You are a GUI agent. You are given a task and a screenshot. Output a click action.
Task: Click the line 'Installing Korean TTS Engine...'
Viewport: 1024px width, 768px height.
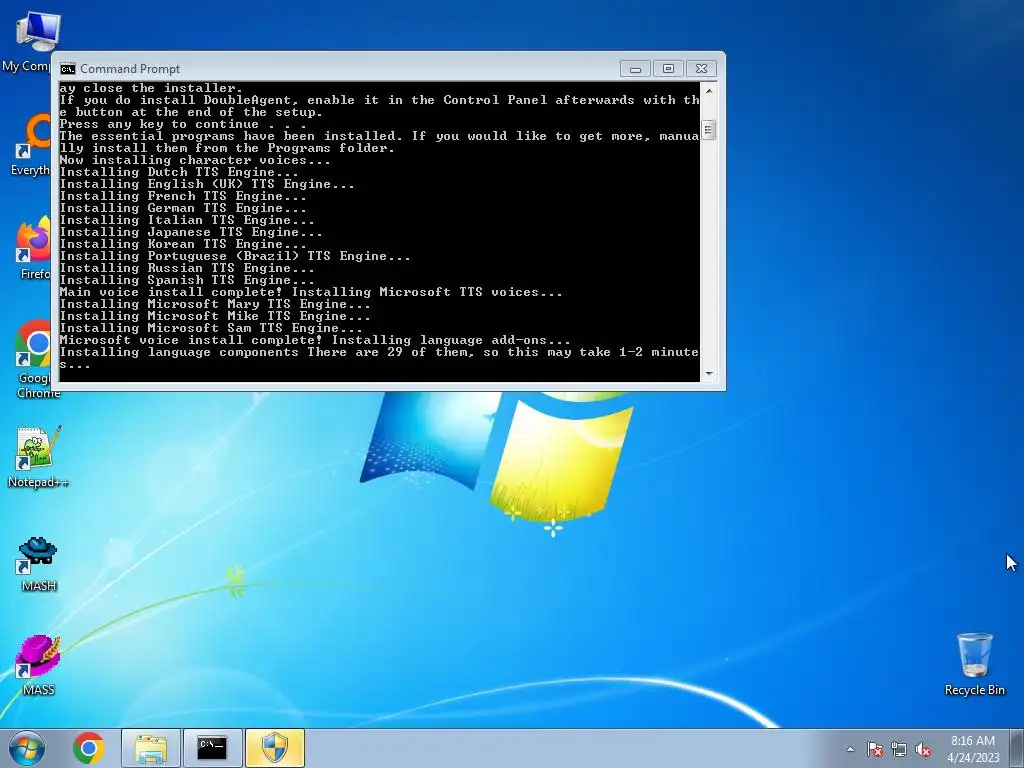183,244
